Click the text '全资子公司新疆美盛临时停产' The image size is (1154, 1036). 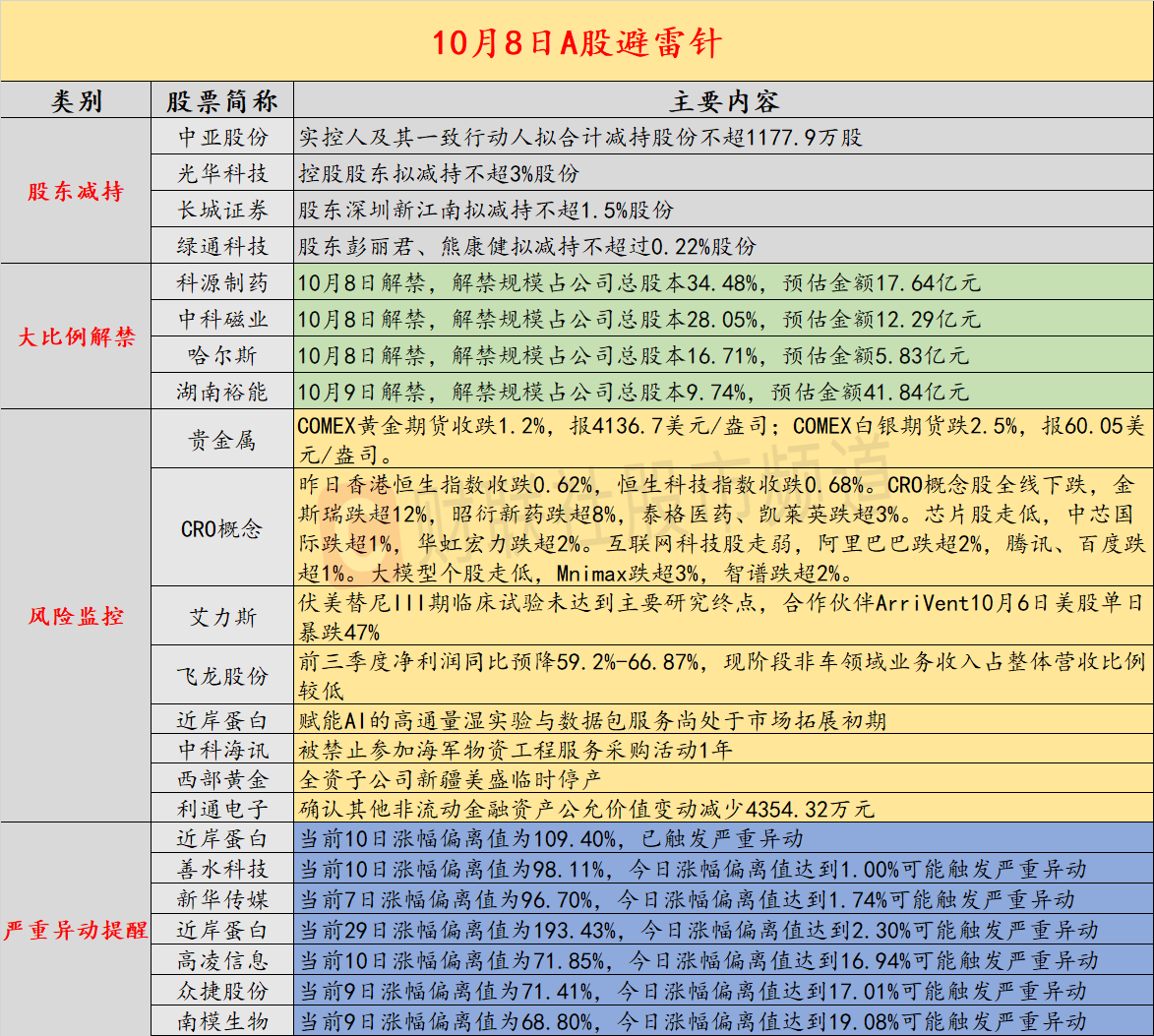[451, 779]
